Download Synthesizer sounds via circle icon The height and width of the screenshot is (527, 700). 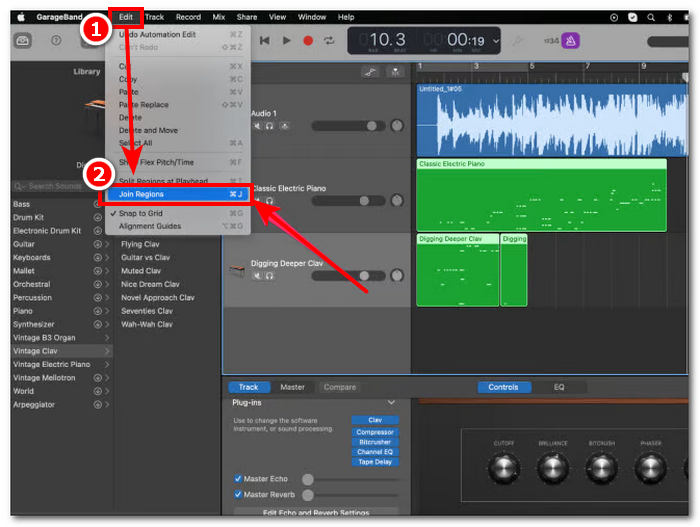97,325
